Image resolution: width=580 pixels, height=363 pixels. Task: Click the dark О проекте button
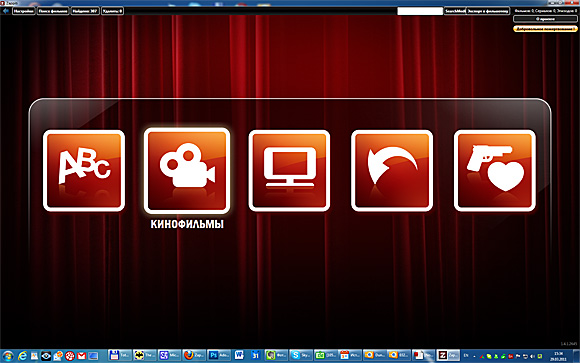pos(545,19)
